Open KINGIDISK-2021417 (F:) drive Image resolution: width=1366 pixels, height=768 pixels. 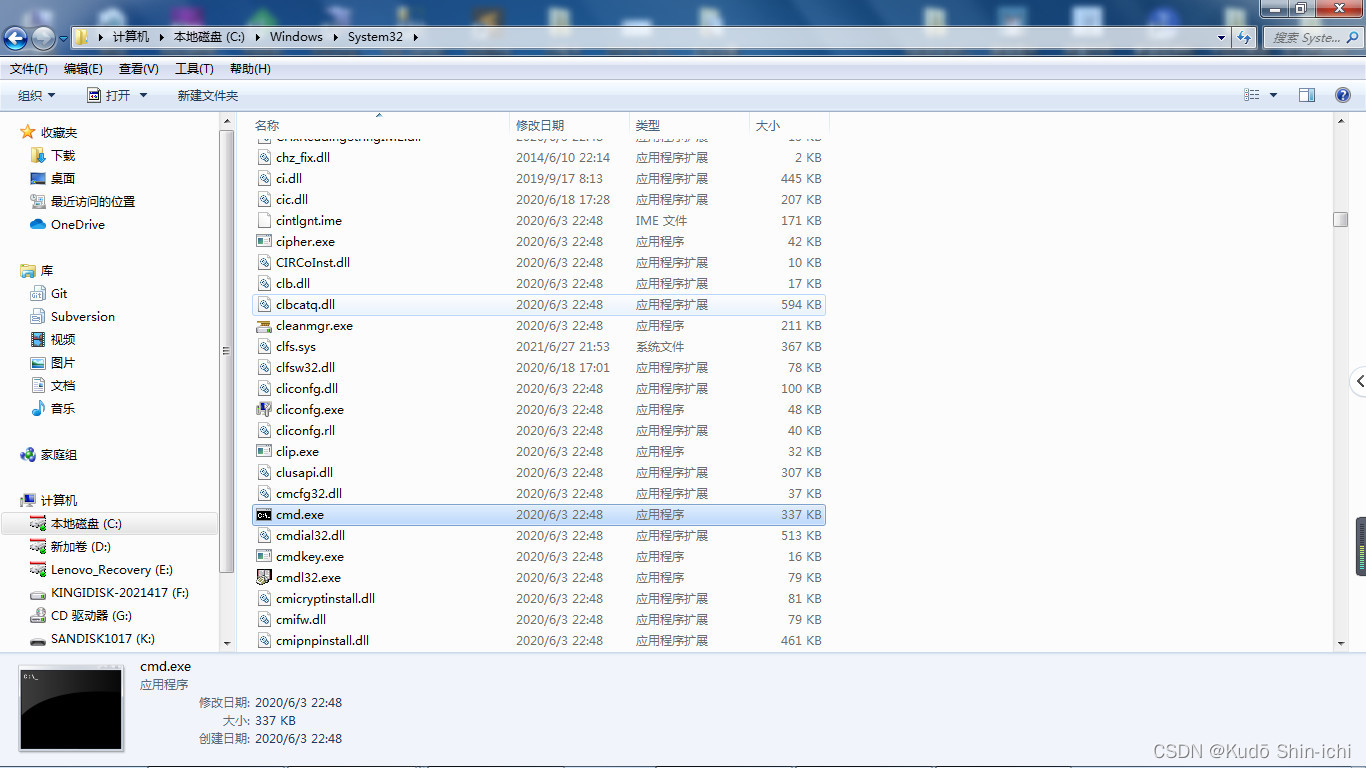click(120, 592)
